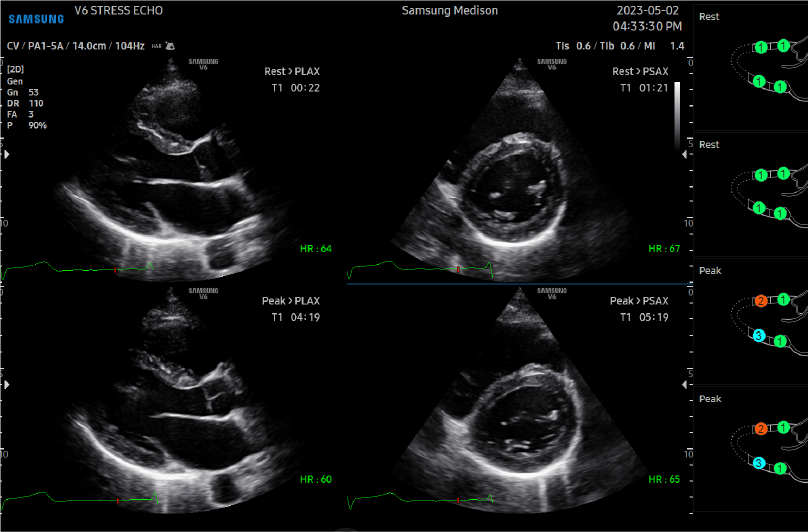Viewport: 808px width, 532px height.
Task: Click the cyan score 3 in lowest Peak diagram
Action: pos(759,463)
